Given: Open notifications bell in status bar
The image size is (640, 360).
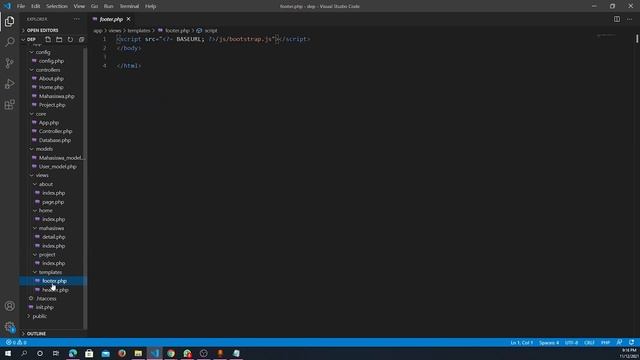Looking at the screenshot, I should [x=631, y=342].
